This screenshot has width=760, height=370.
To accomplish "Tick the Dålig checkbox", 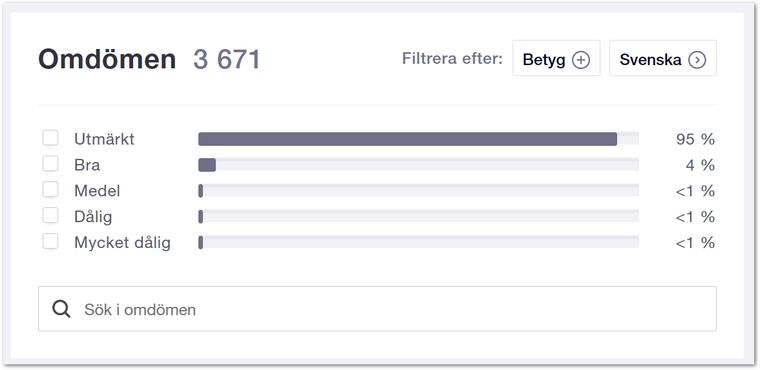I will pos(50,215).
